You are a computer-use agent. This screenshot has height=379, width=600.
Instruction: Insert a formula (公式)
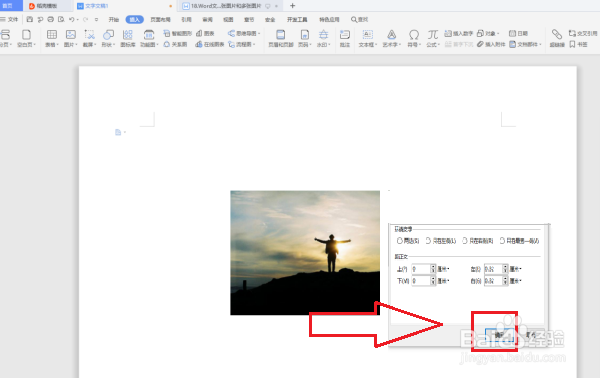[x=432, y=39]
